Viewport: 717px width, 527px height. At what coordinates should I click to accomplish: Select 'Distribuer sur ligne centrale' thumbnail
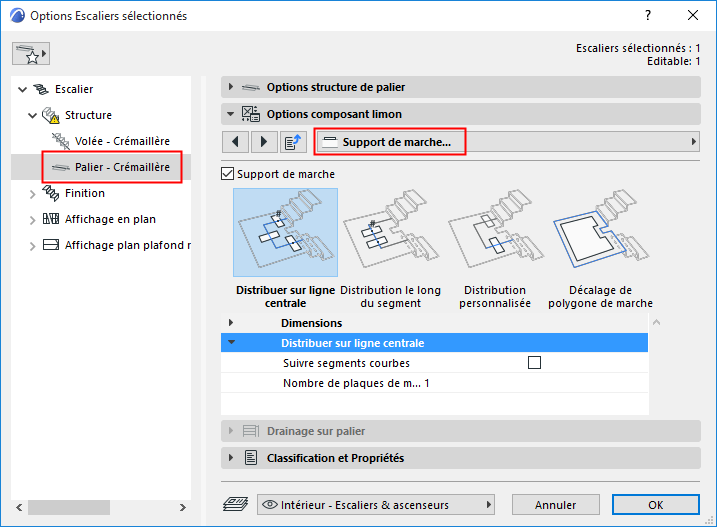tap(284, 232)
